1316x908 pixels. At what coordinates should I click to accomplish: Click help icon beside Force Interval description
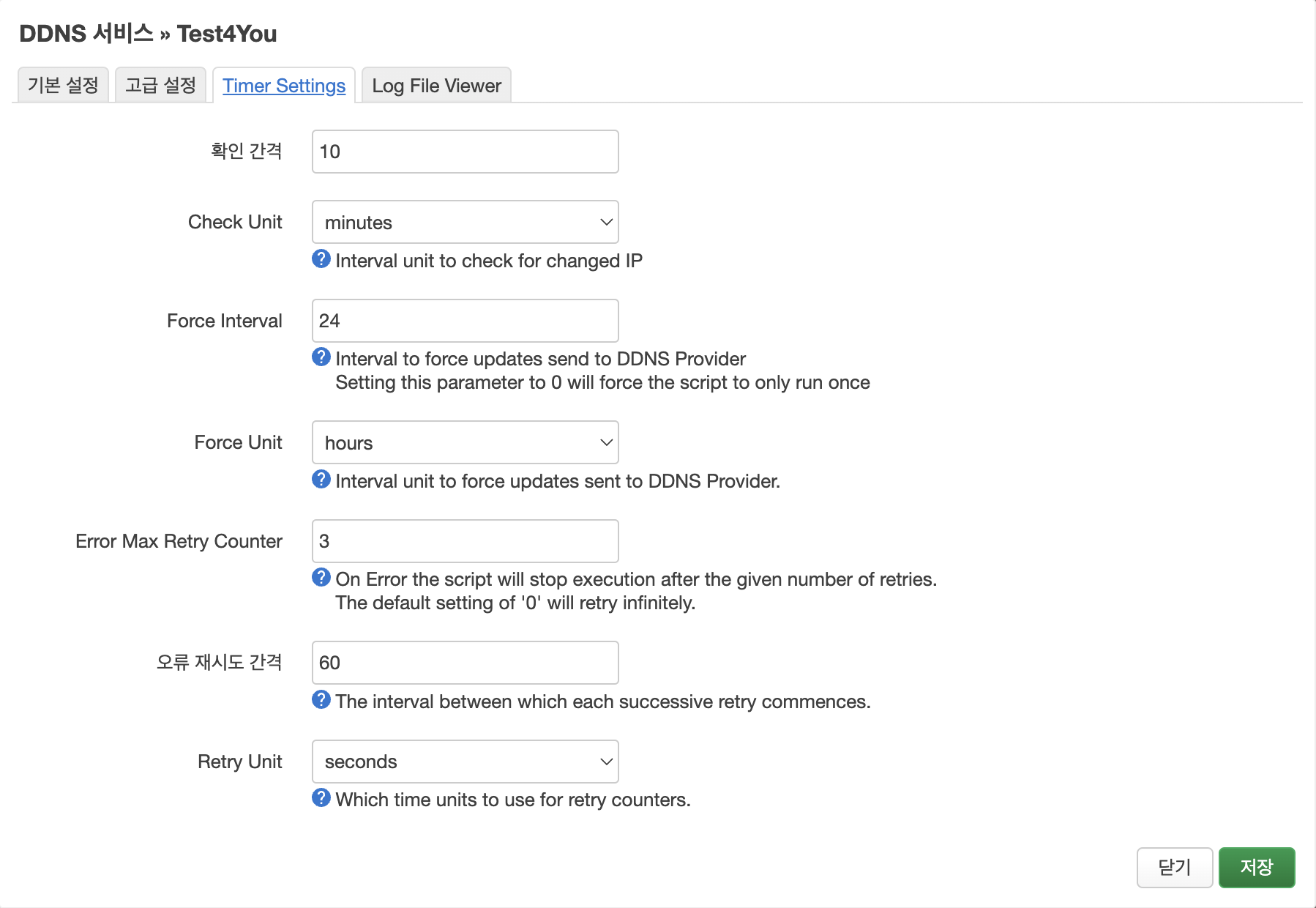(321, 357)
